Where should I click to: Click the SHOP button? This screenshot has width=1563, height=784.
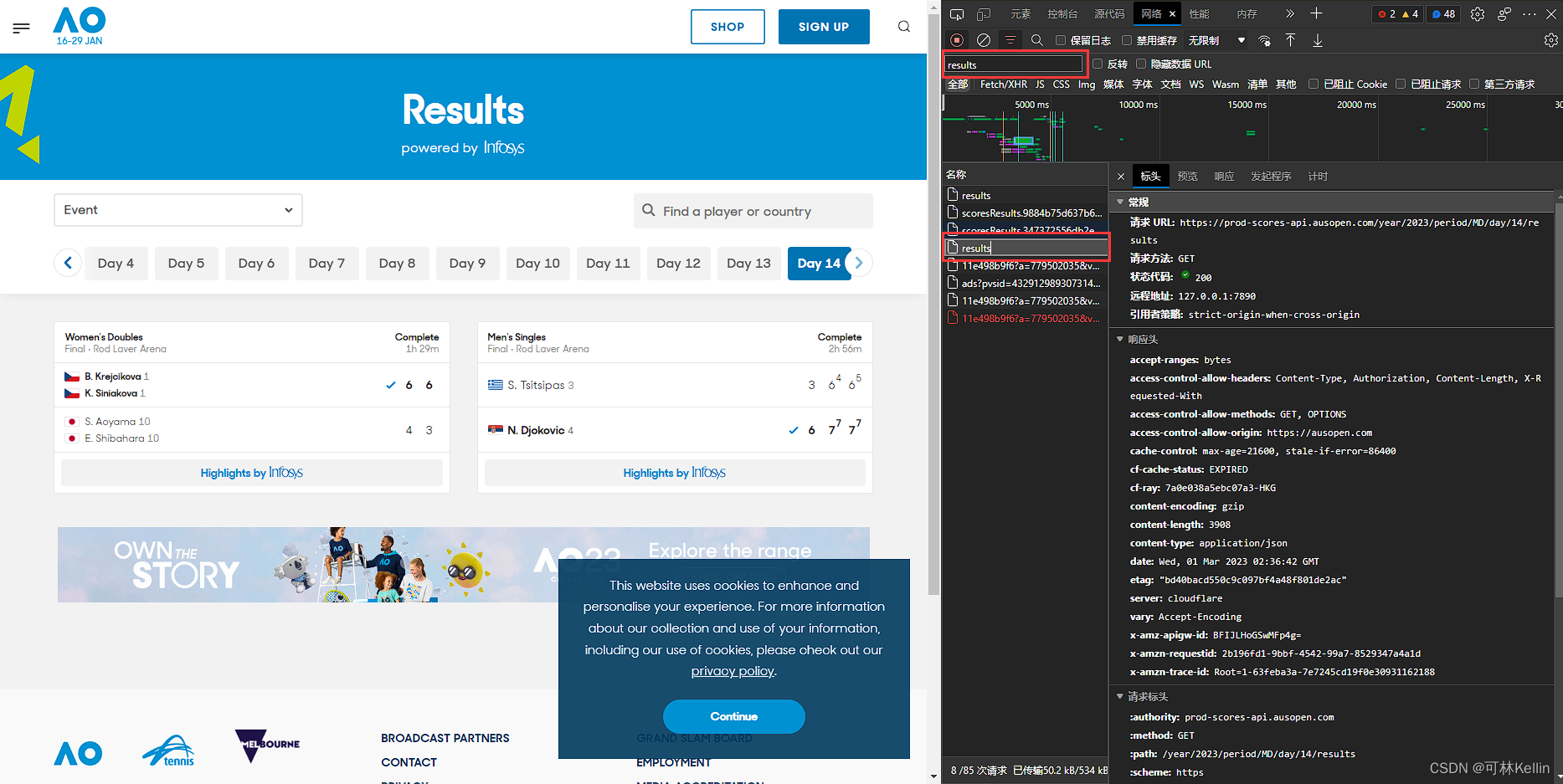[x=728, y=27]
